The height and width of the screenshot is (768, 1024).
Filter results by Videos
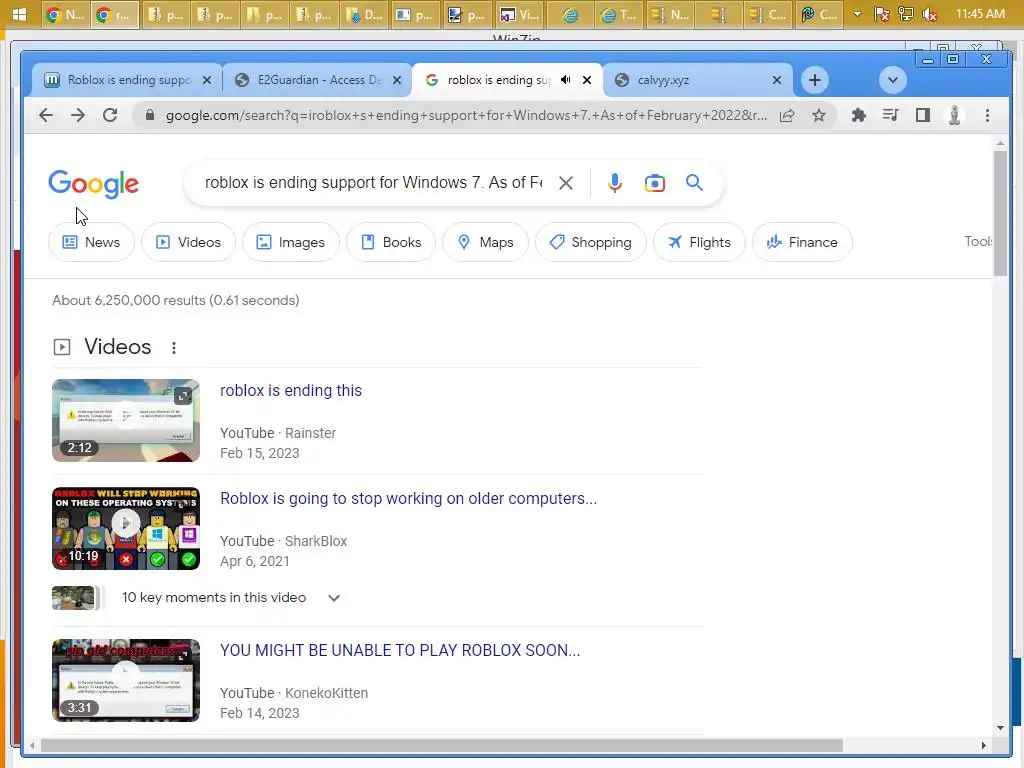click(188, 242)
